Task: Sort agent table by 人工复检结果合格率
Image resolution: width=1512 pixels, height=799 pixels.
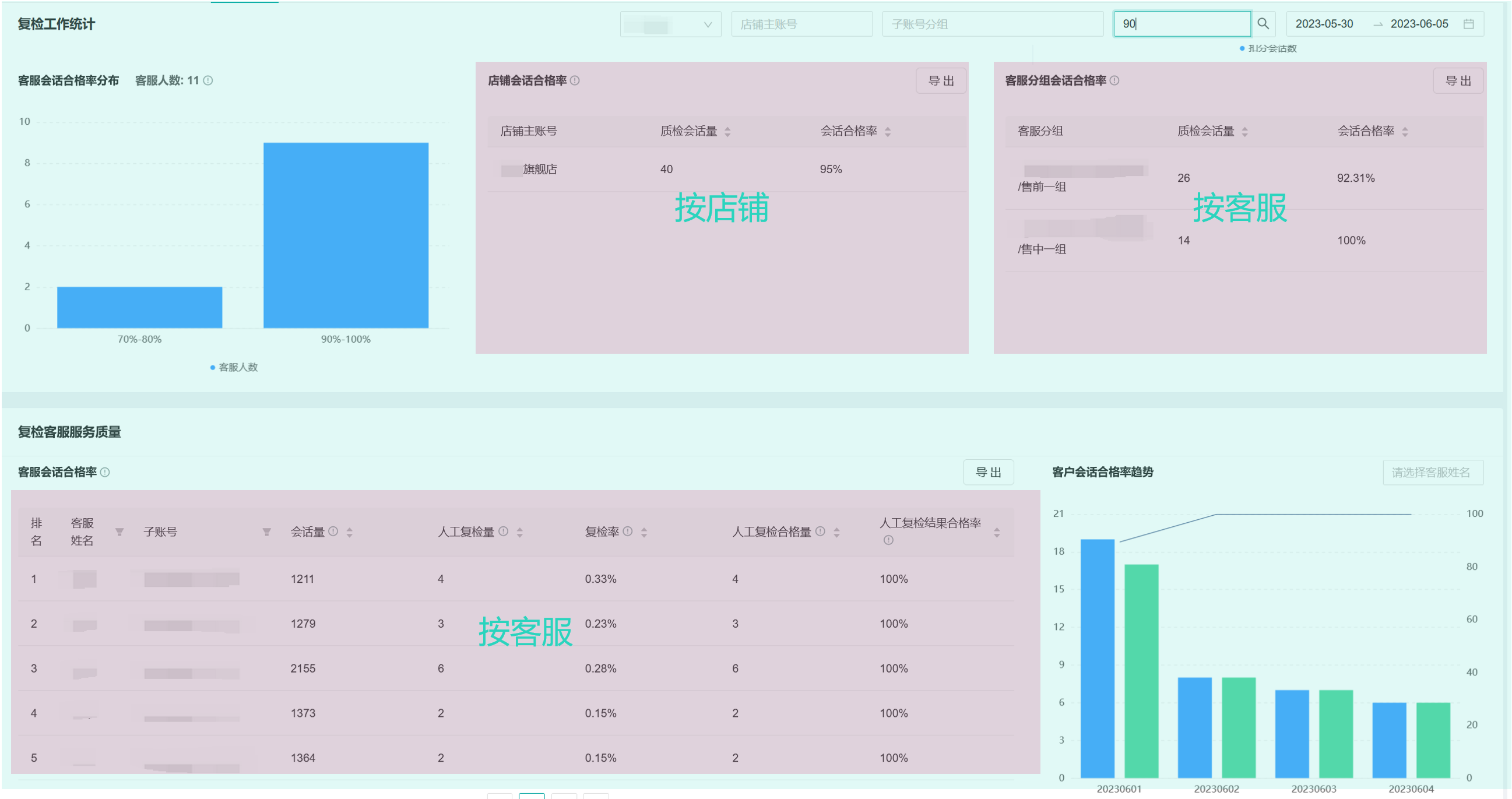Action: [x=997, y=533]
